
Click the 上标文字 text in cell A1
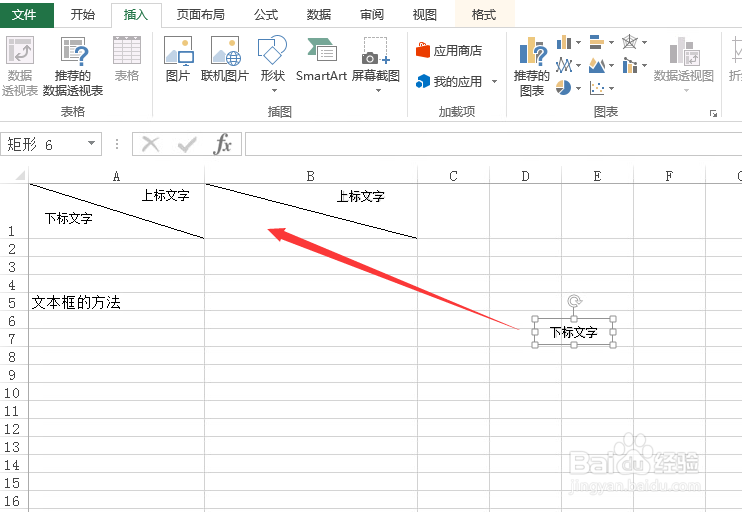coord(166,195)
